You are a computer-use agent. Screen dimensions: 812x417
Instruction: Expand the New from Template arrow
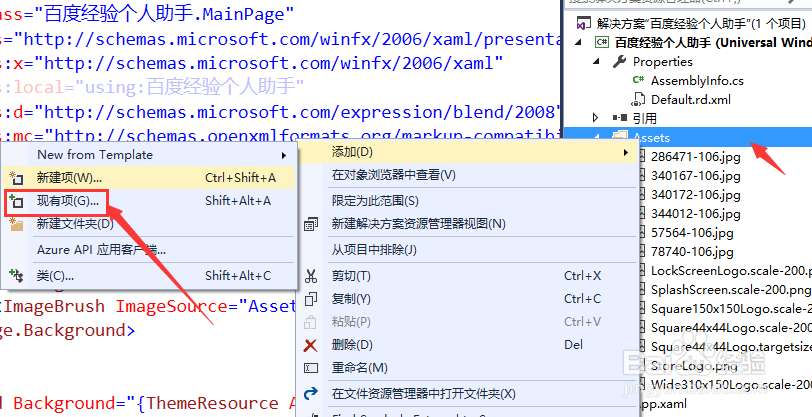tap(284, 155)
